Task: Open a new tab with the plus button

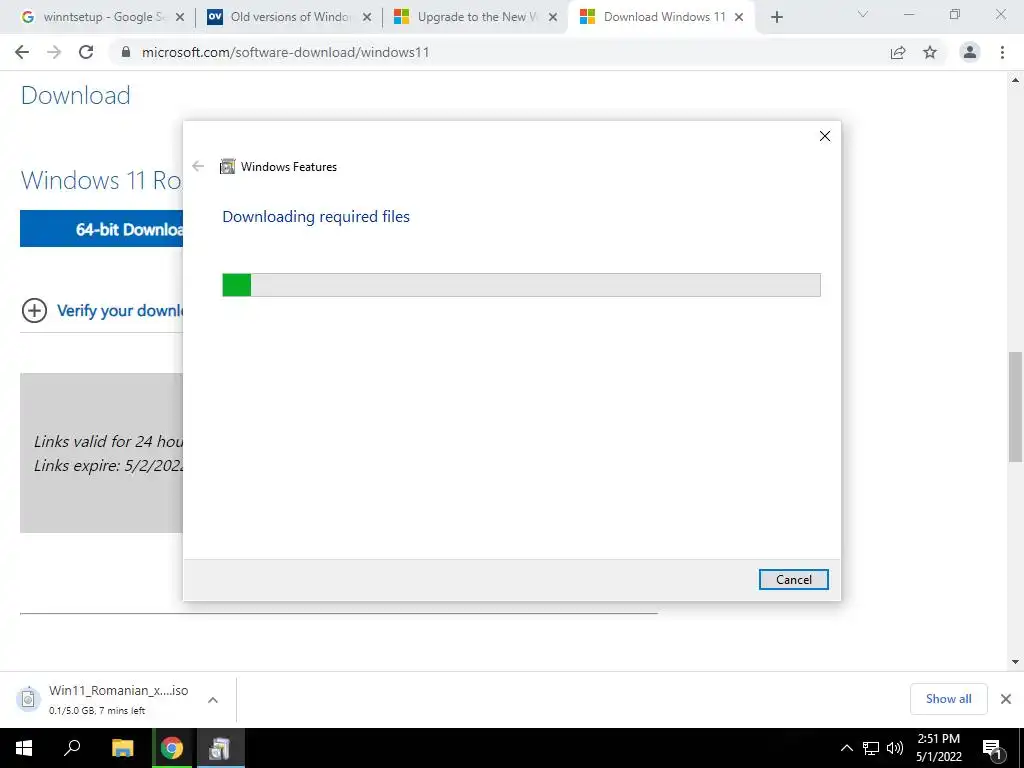Action: coord(776,17)
